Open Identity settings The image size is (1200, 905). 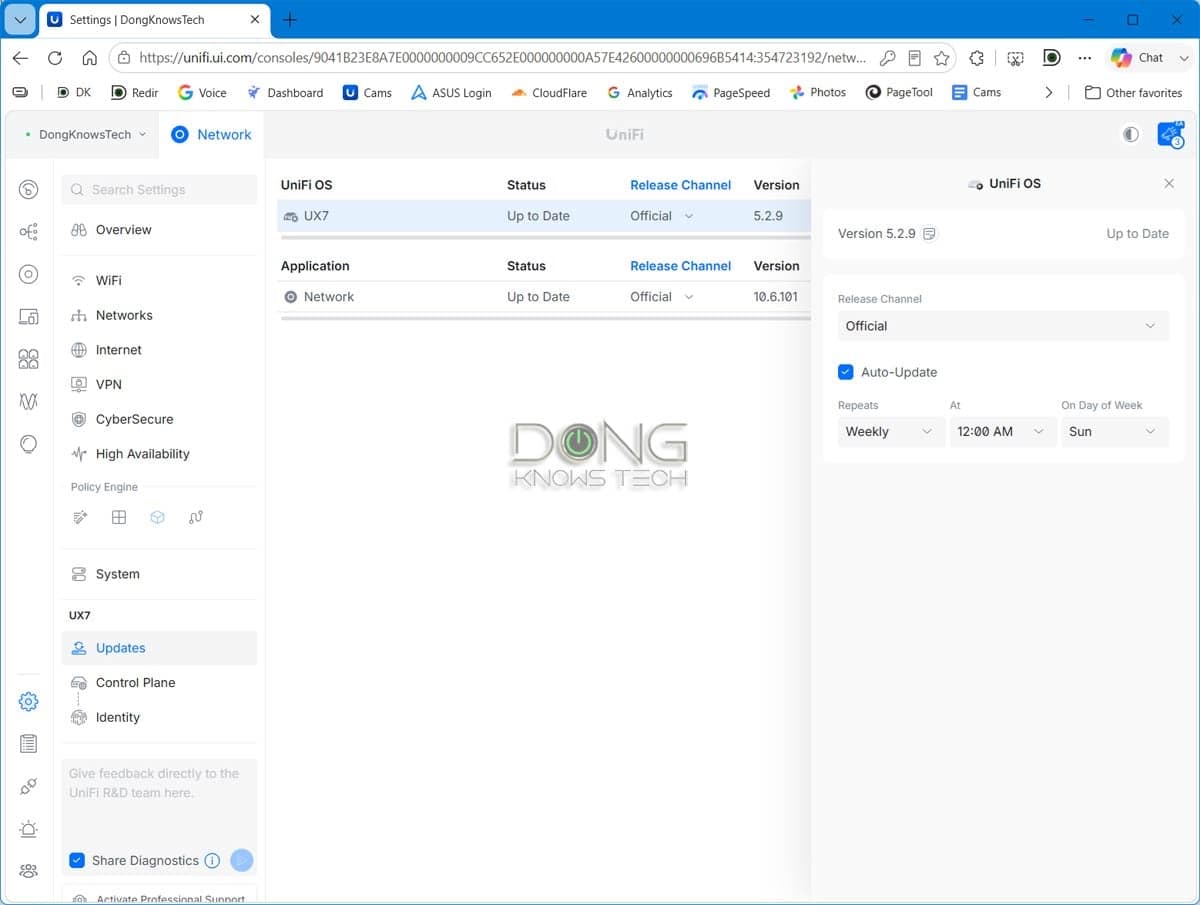point(159,717)
